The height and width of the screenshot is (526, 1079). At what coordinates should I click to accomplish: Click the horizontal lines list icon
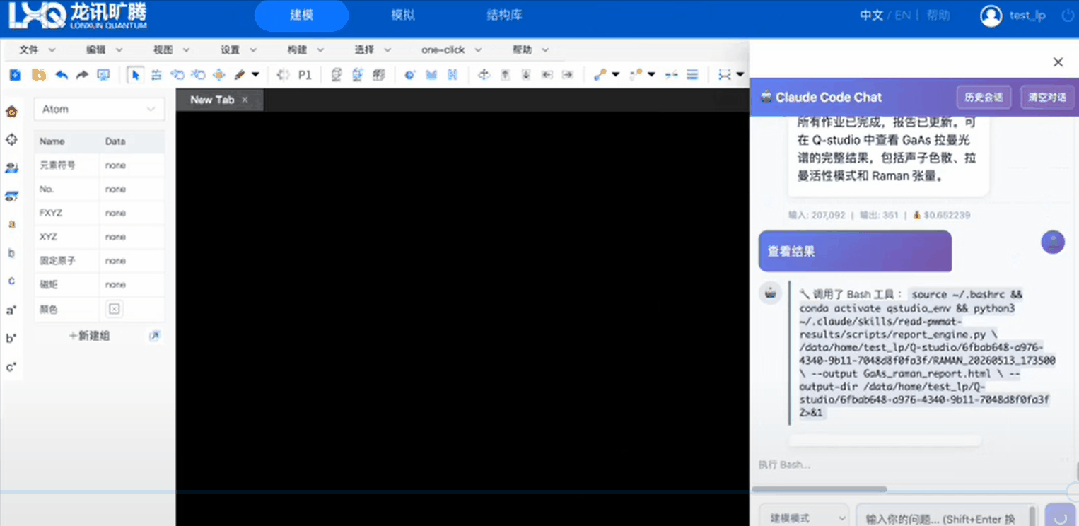pyautogui.click(x=693, y=74)
